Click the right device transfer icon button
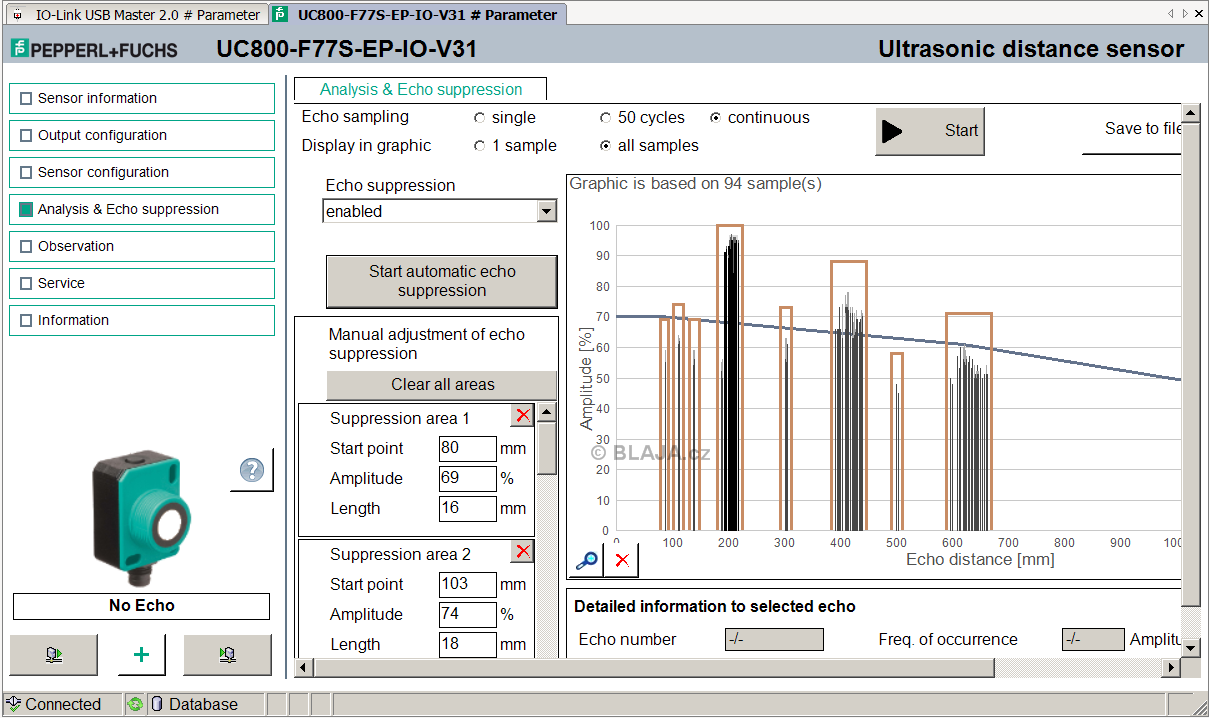 click(227, 655)
